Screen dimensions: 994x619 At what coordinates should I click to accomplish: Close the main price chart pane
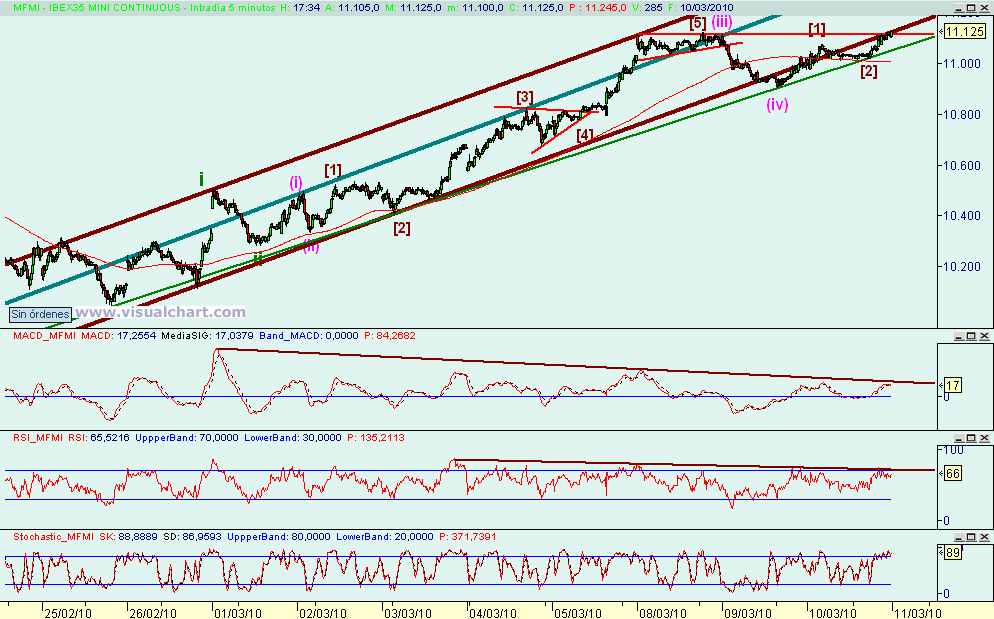point(984,8)
